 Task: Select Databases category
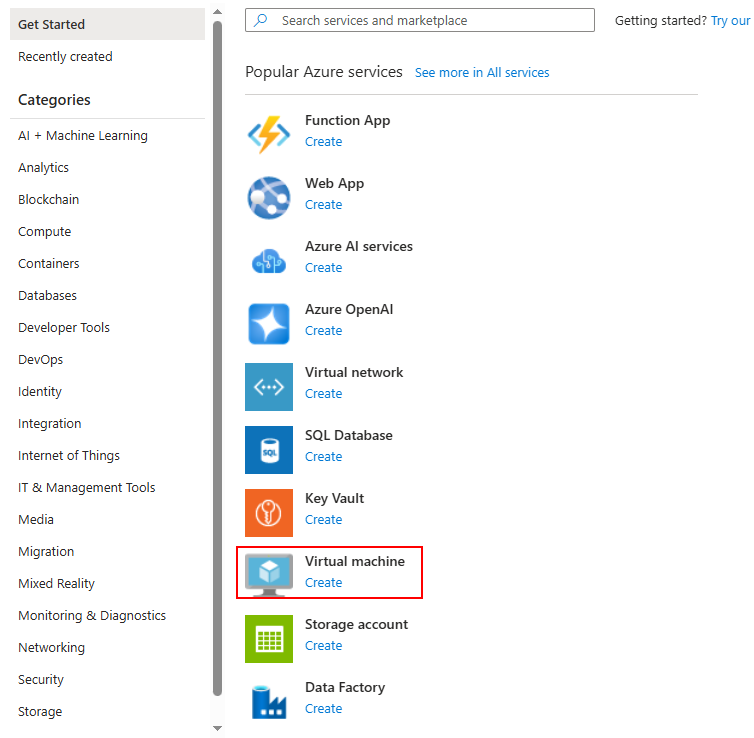tap(48, 296)
